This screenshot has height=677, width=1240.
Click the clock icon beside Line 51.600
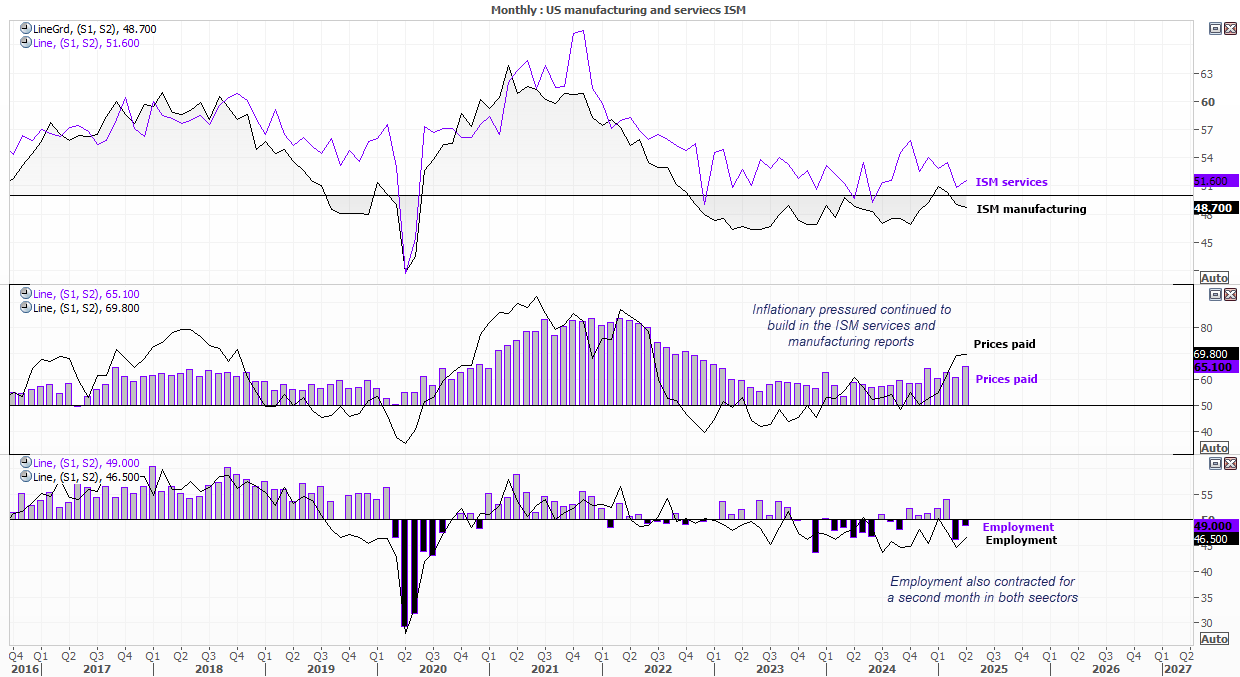point(25,42)
